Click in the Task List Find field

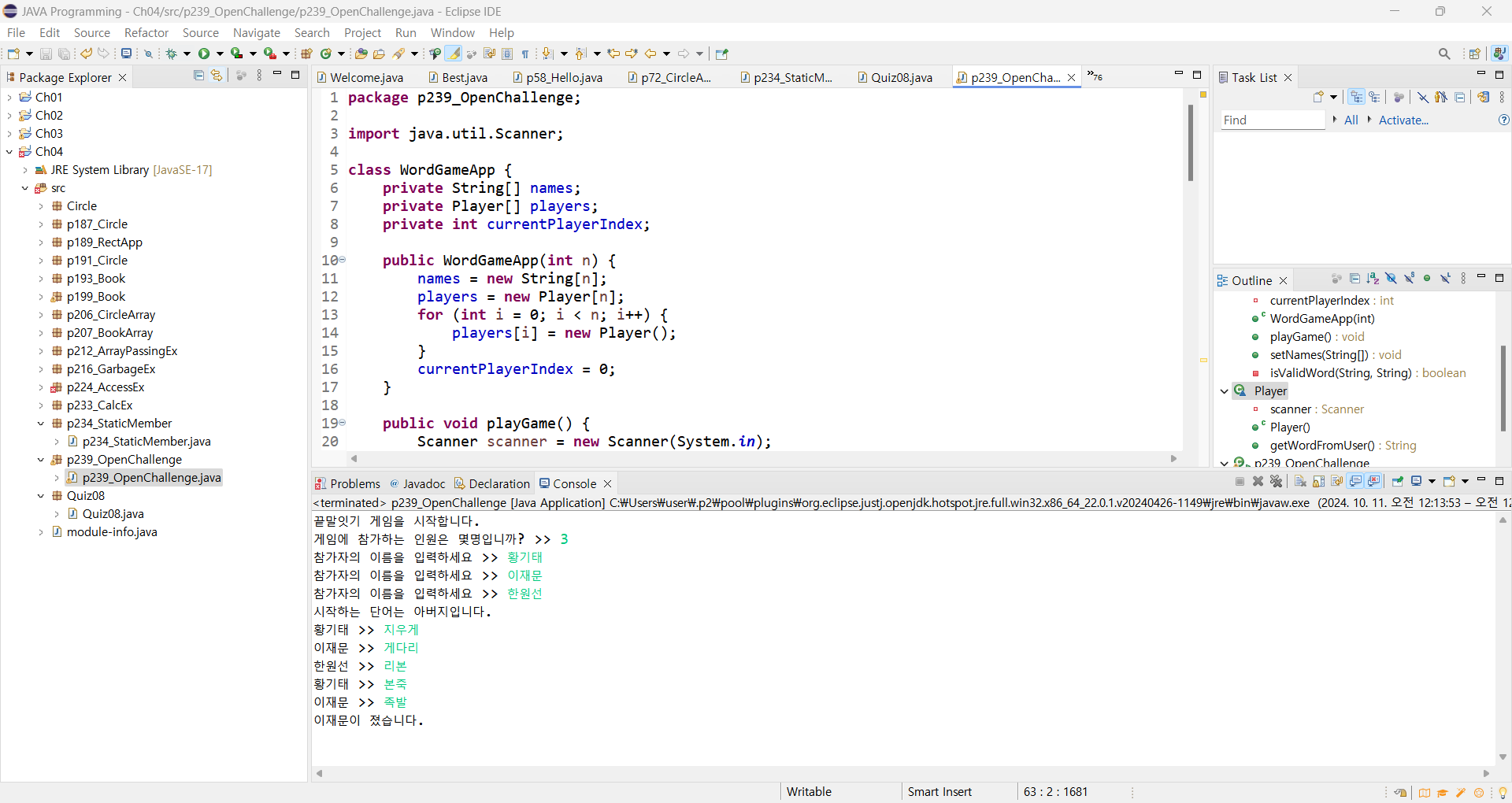pos(1273,120)
